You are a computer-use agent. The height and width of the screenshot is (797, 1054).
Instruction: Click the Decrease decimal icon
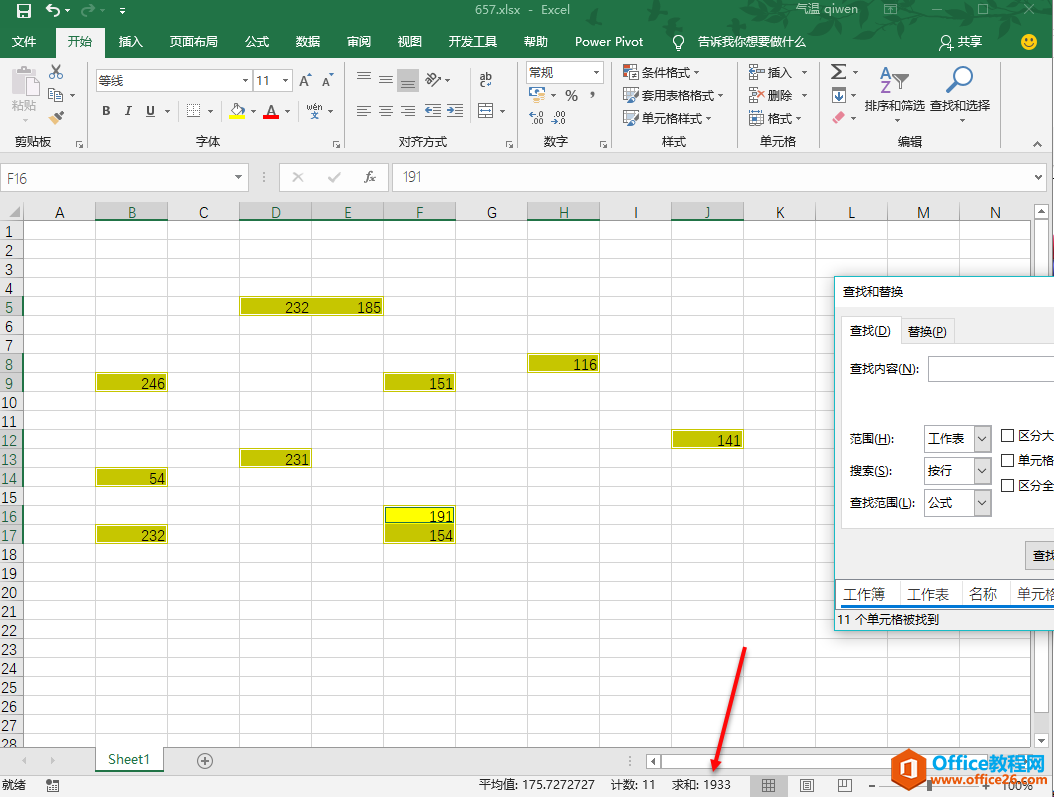(559, 118)
